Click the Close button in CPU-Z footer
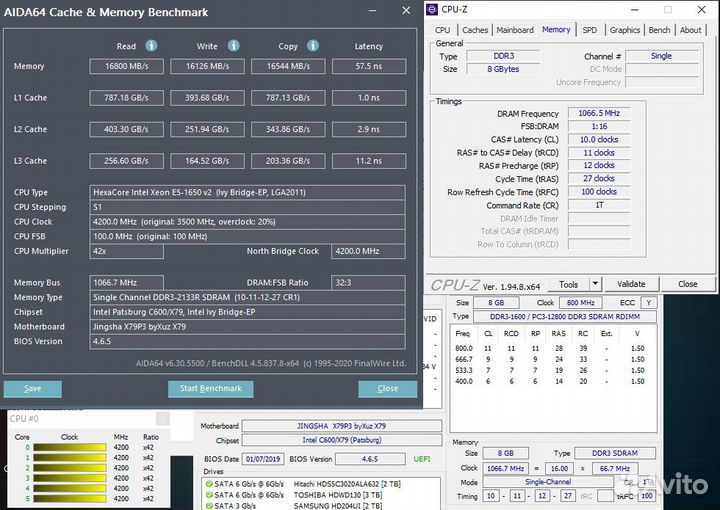Screen dimensions: 720x510 pyautogui.click(x=687, y=284)
